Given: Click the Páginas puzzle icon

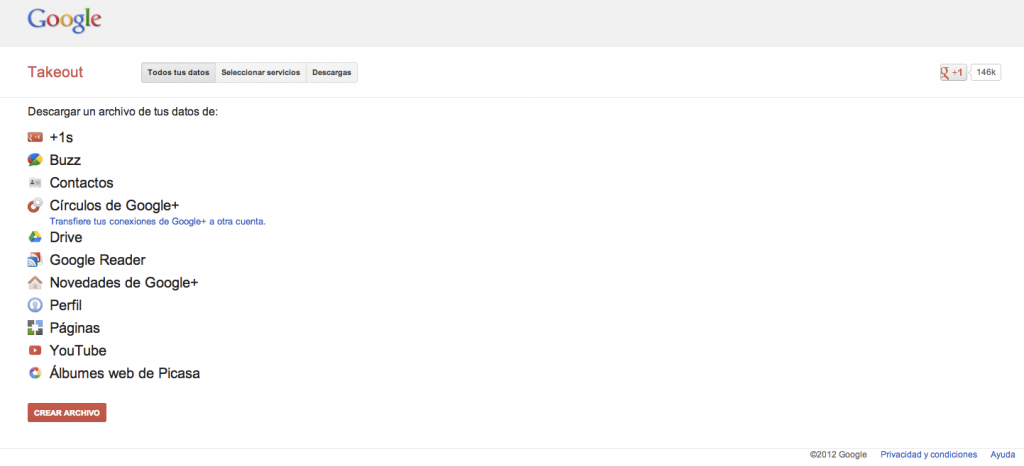Looking at the screenshot, I should pos(35,328).
